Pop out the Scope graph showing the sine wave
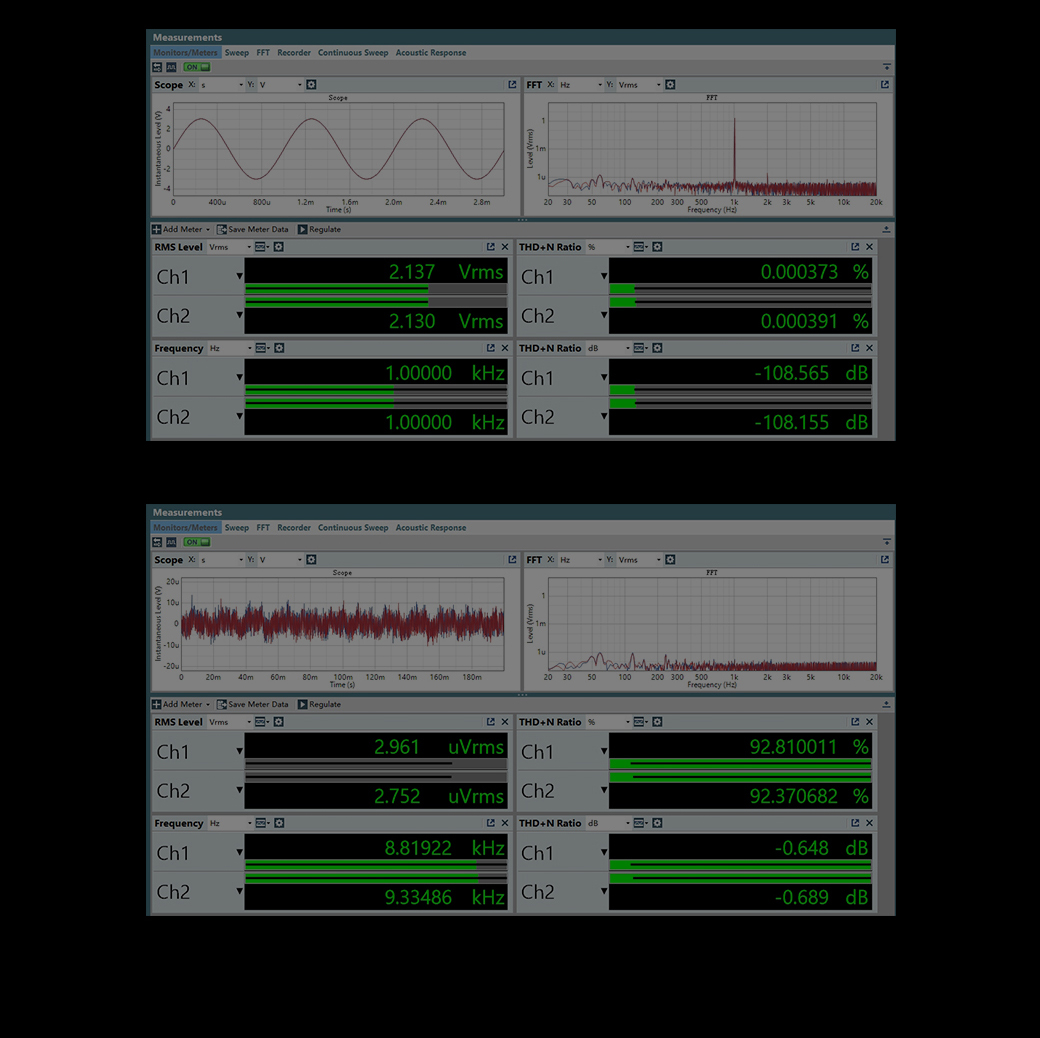 512,85
